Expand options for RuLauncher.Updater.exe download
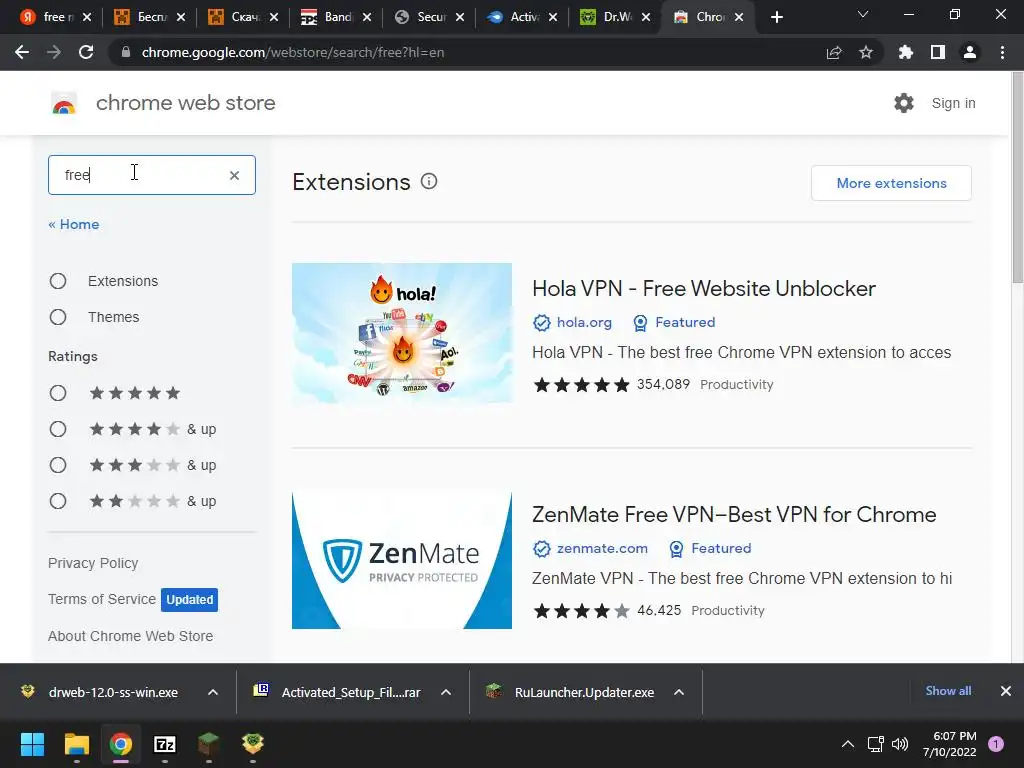 tap(679, 692)
